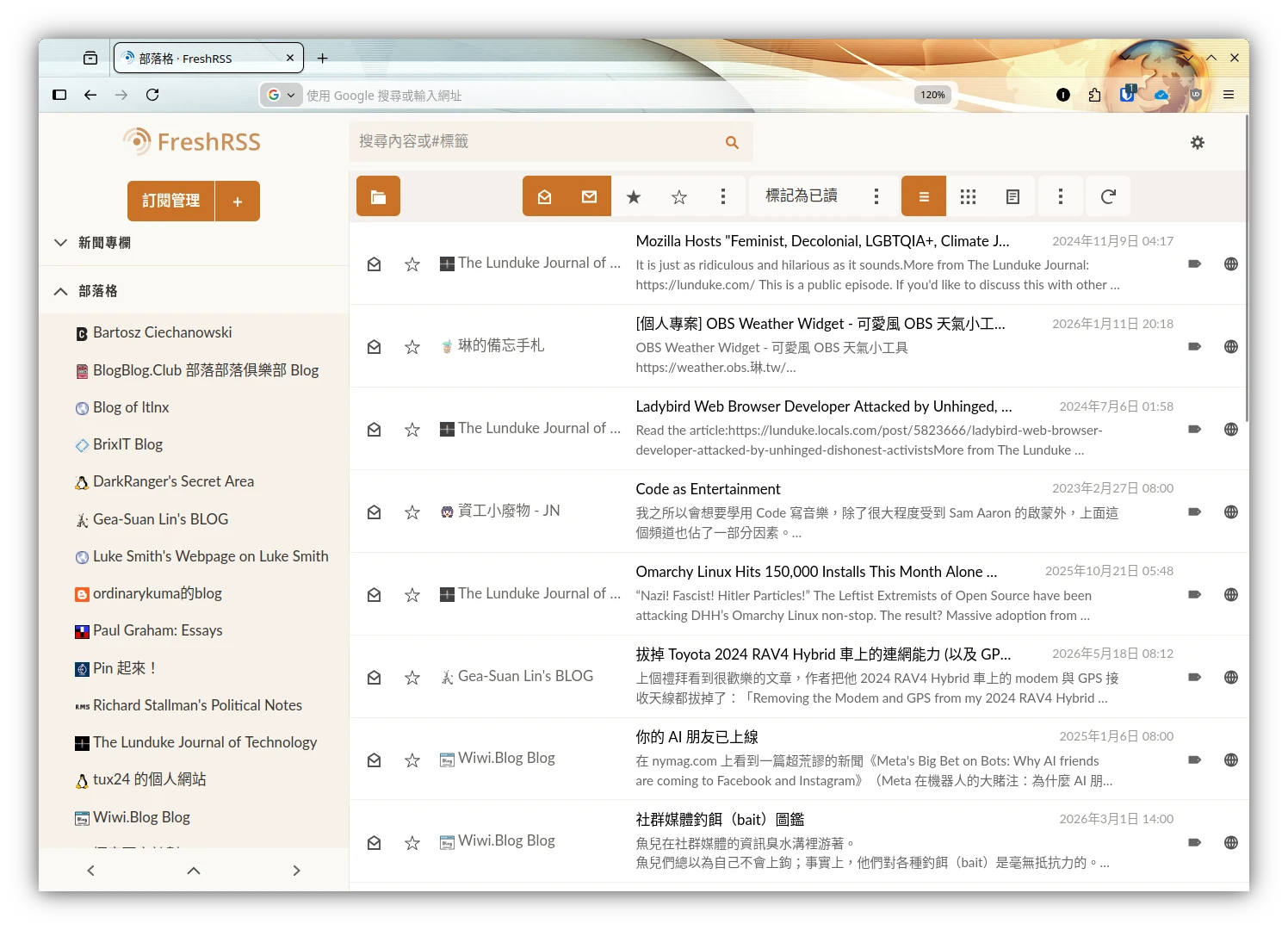Click the 120% zoom indicator in the address bar
The height and width of the screenshot is (930, 1288).
click(932, 95)
